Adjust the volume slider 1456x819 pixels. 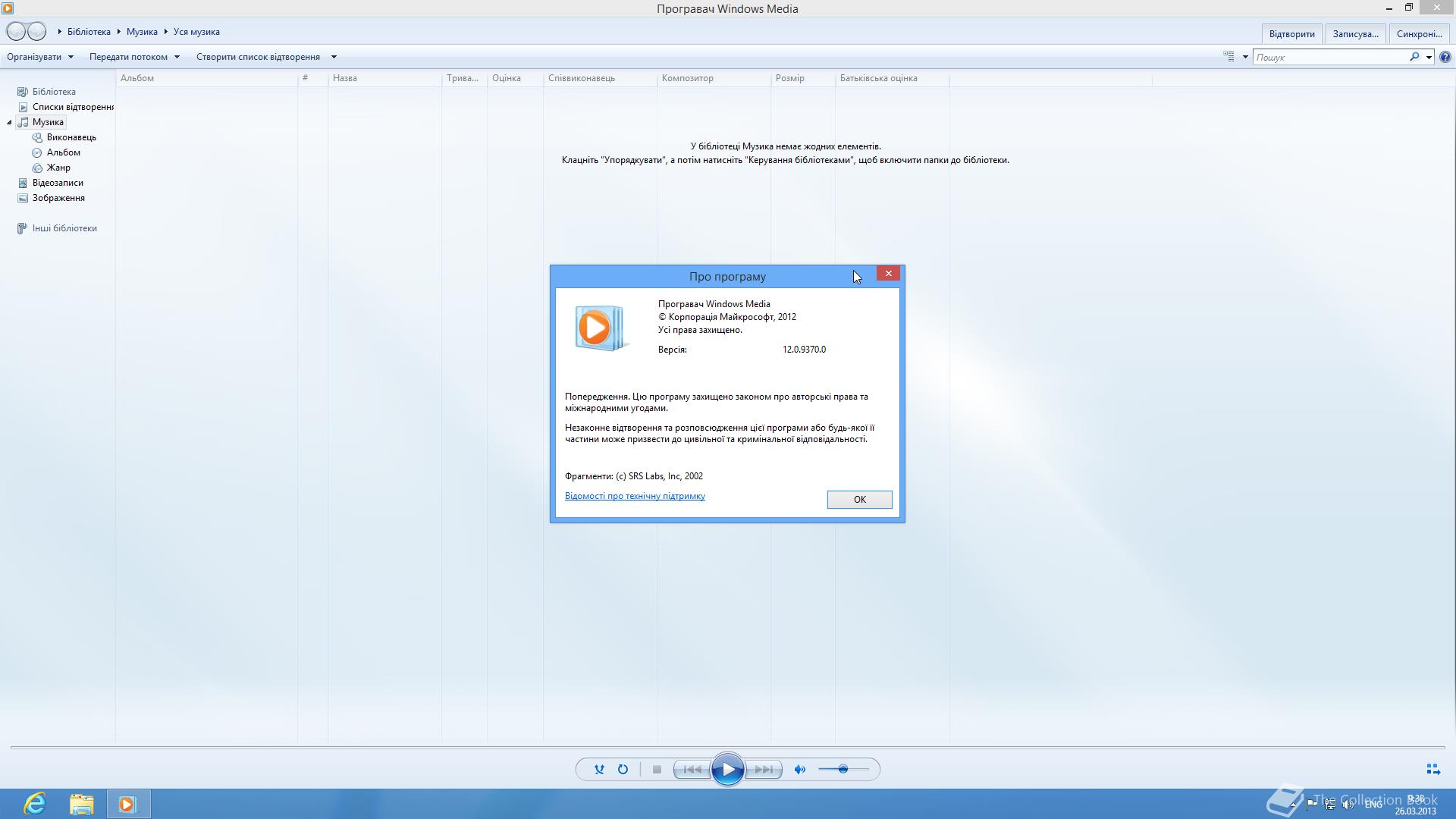(843, 769)
